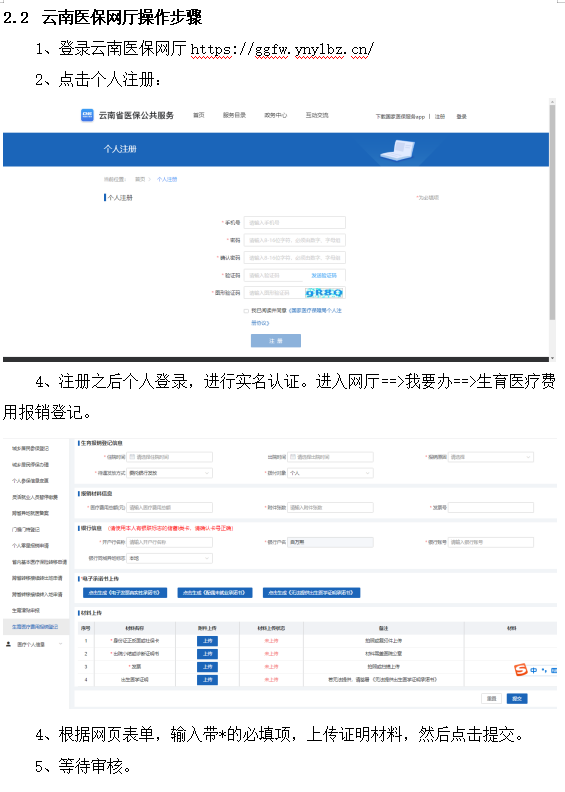Screen dimensions: 565x792
Task: Open the 本地 bank region dropdown
Action: (x=170, y=558)
